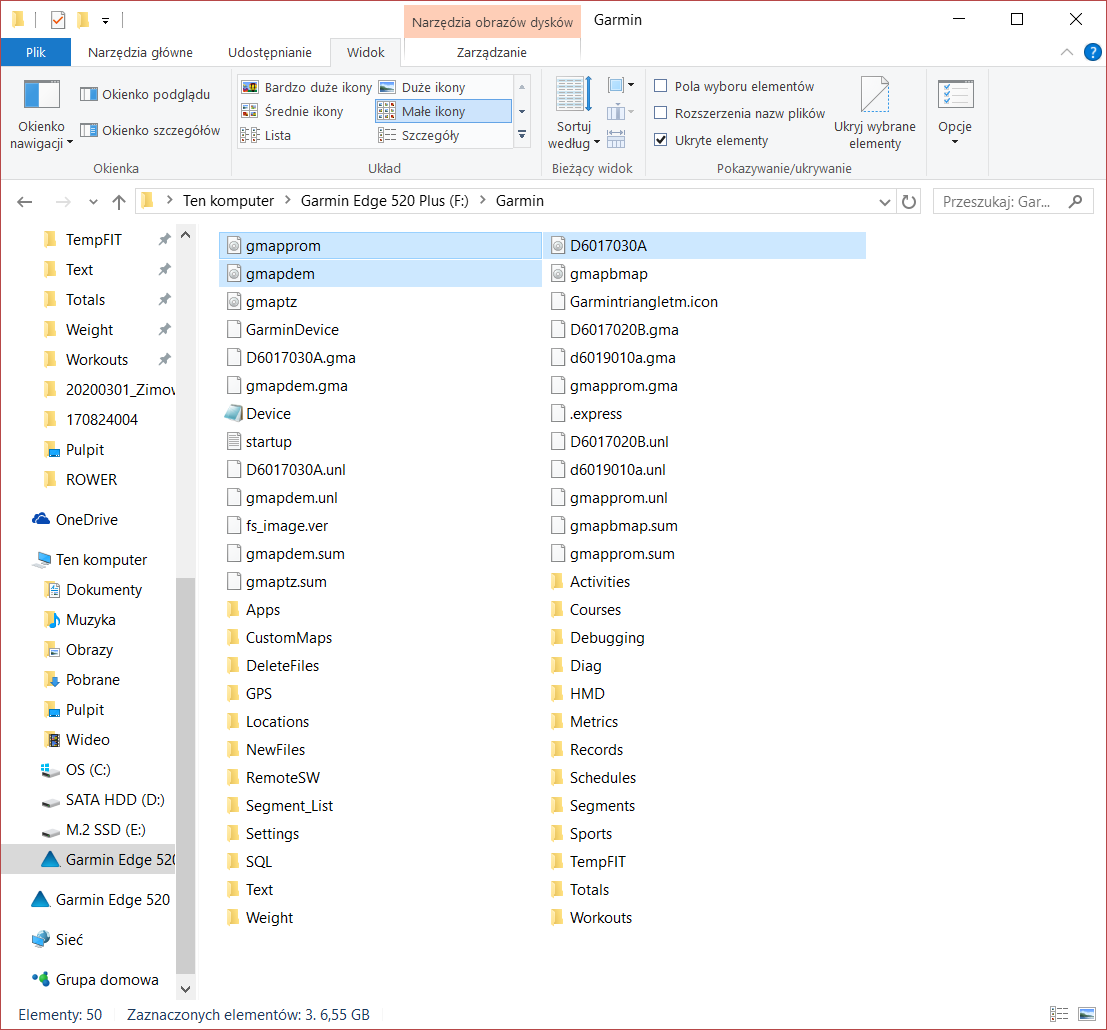This screenshot has height=1030, width=1107.
Task: Expand the address bar history dropdown
Action: click(x=885, y=202)
